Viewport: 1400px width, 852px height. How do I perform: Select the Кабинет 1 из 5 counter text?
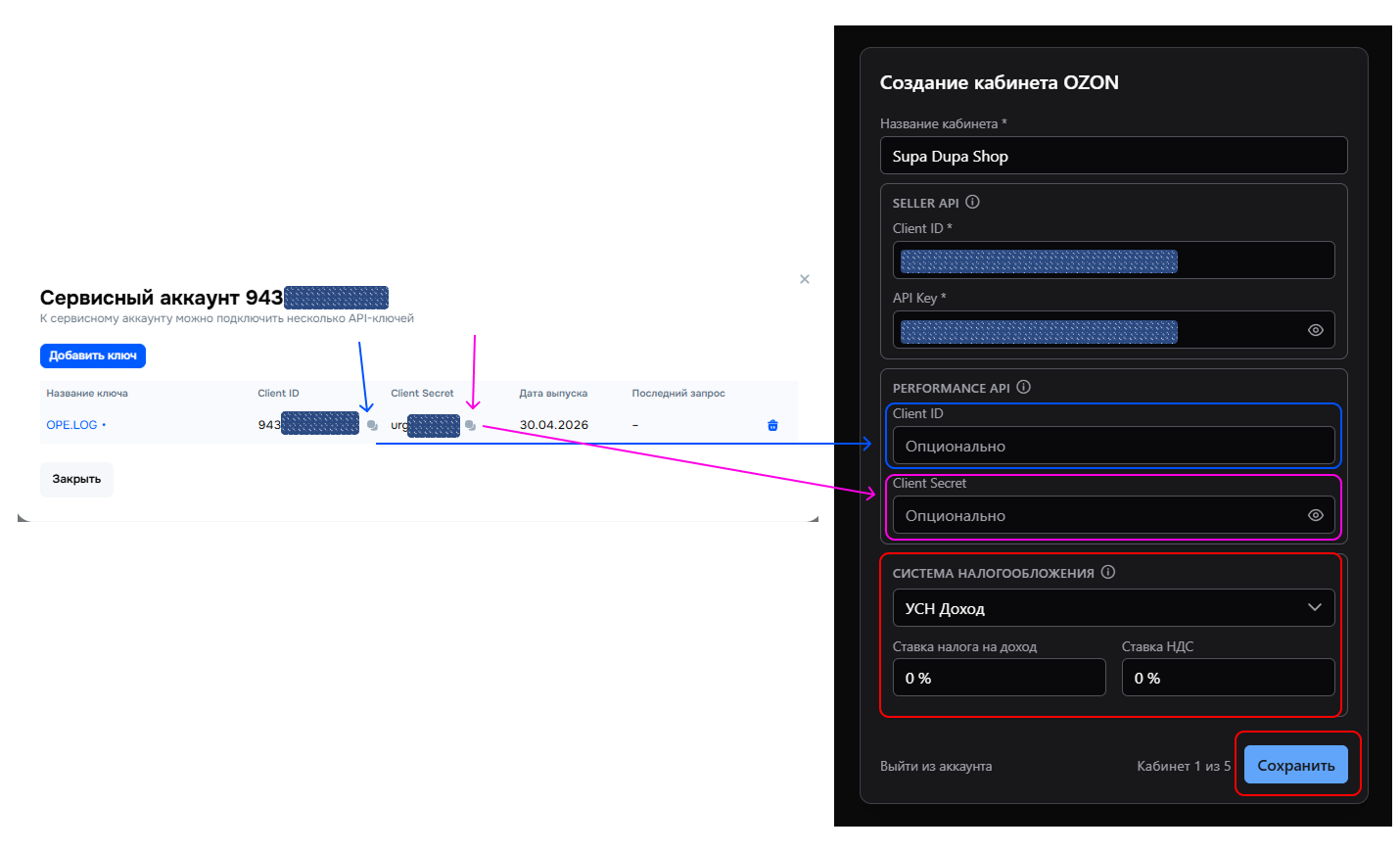[x=1184, y=766]
